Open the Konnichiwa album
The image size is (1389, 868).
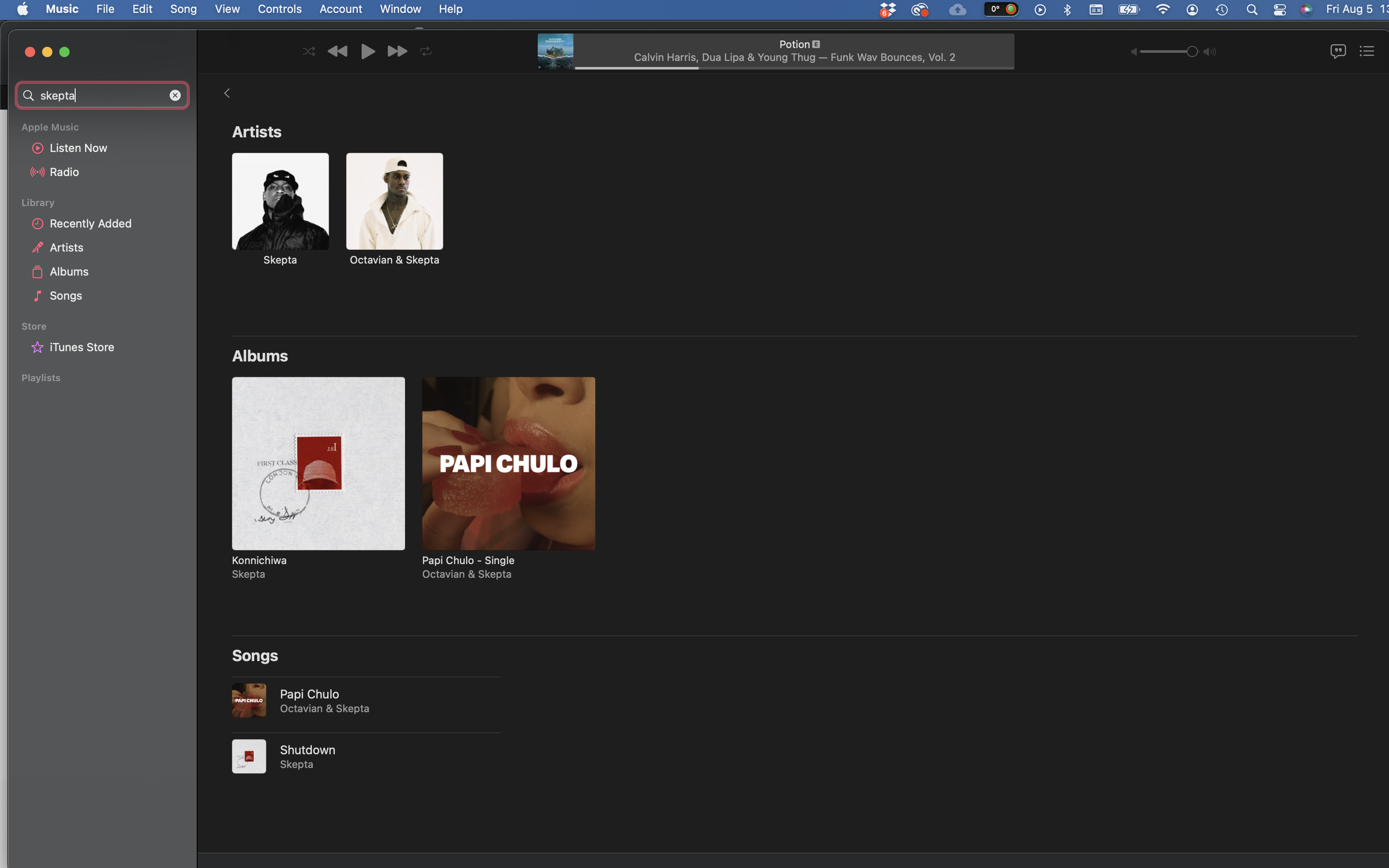[318, 463]
